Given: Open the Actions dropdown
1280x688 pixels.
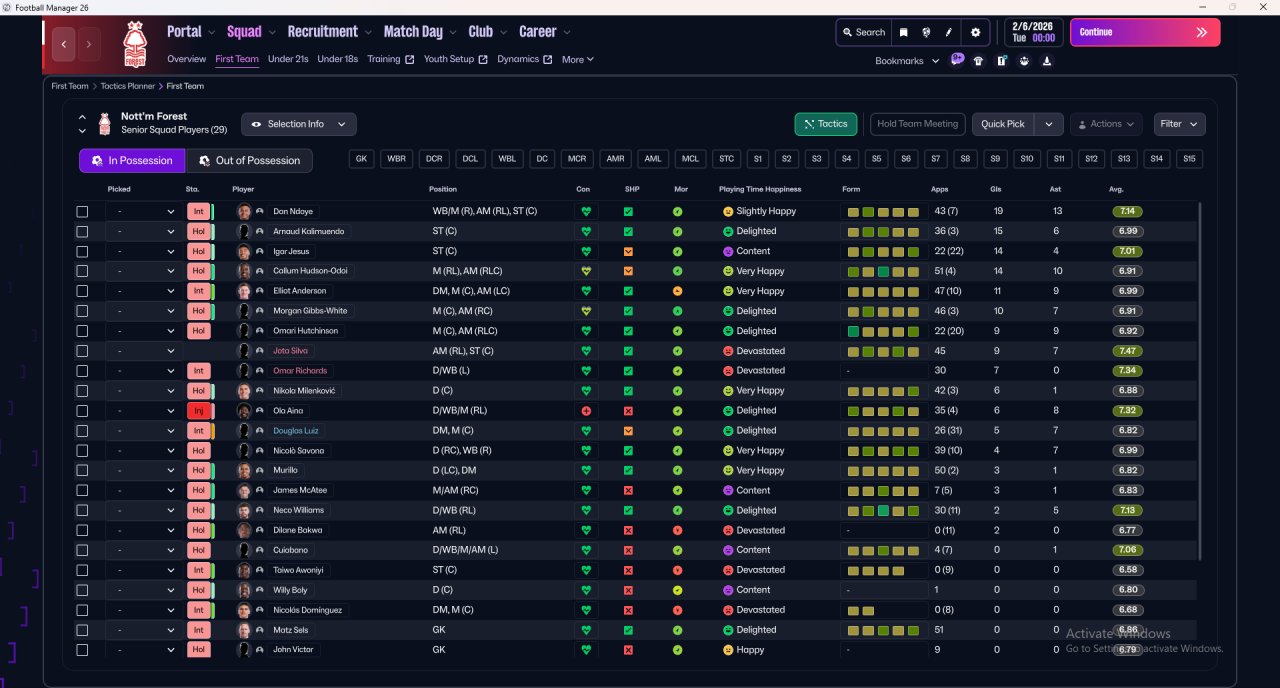Looking at the screenshot, I should point(1106,124).
